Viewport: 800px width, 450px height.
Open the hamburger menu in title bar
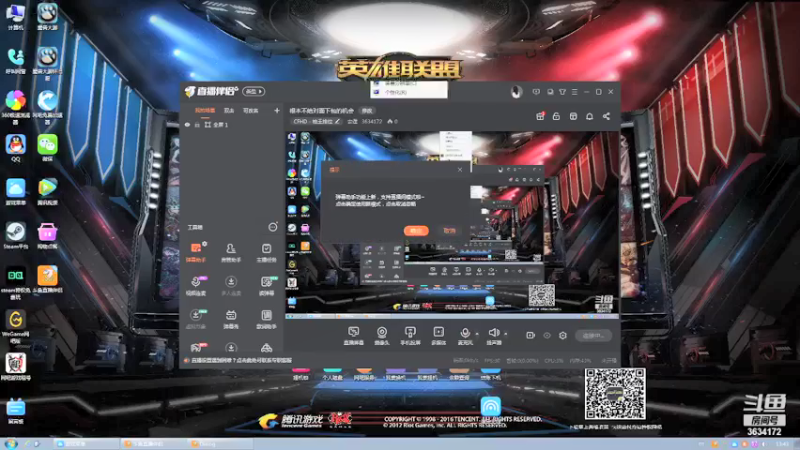(574, 92)
